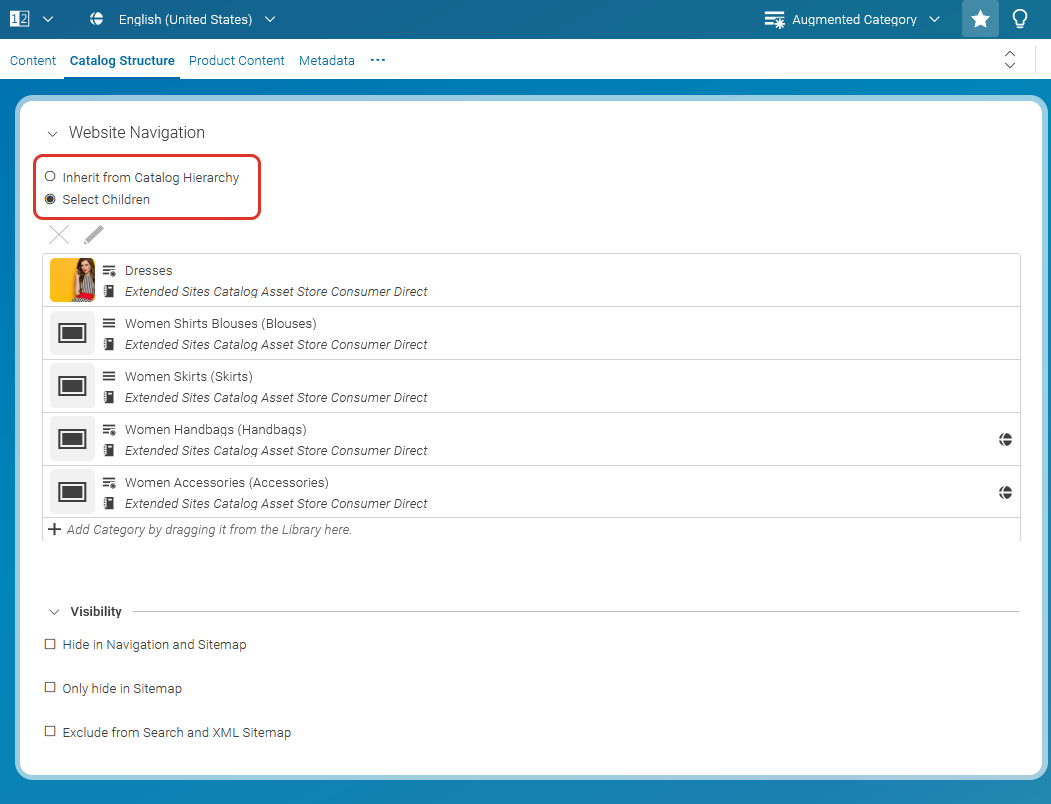Viewport: 1051px width, 804px height.
Task: Click the category hierarchy icon beside Dresses
Action: pyautogui.click(x=107, y=270)
